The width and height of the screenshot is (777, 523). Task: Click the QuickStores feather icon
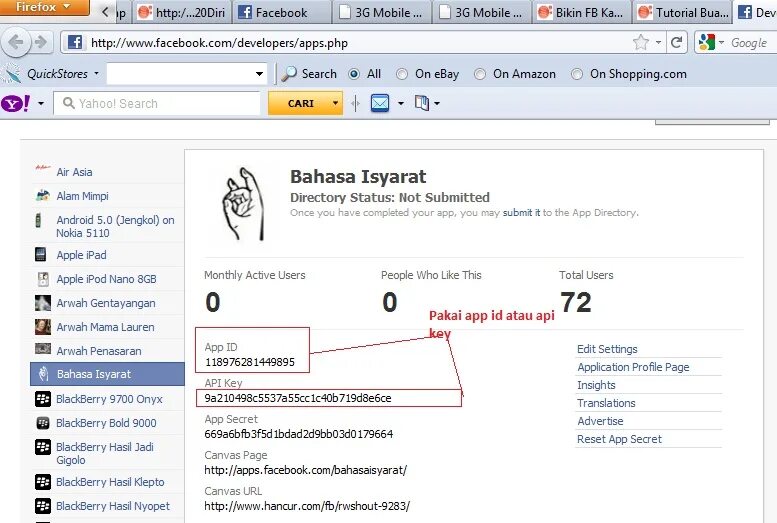(x=12, y=74)
